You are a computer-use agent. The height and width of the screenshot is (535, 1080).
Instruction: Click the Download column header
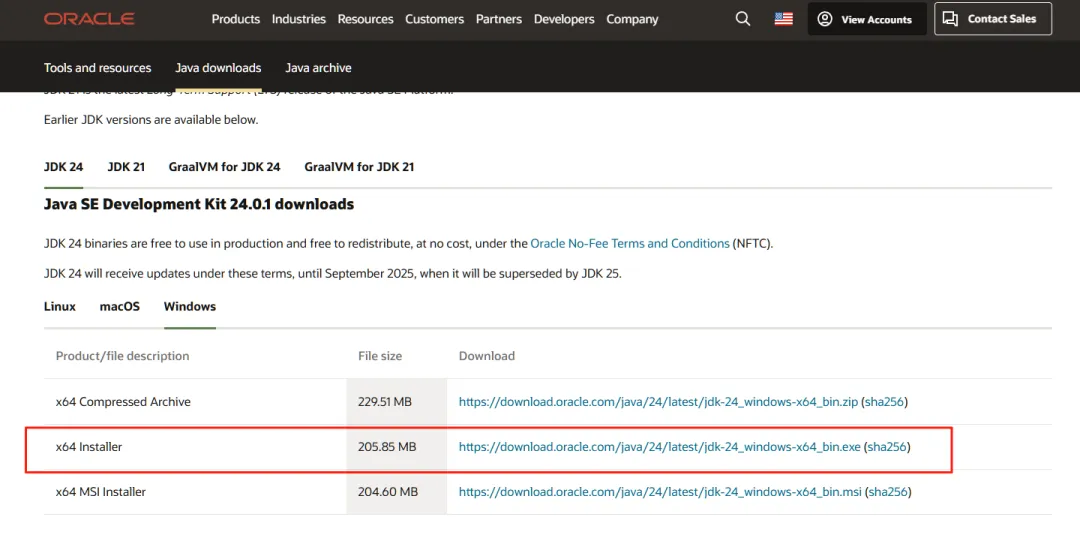487,356
